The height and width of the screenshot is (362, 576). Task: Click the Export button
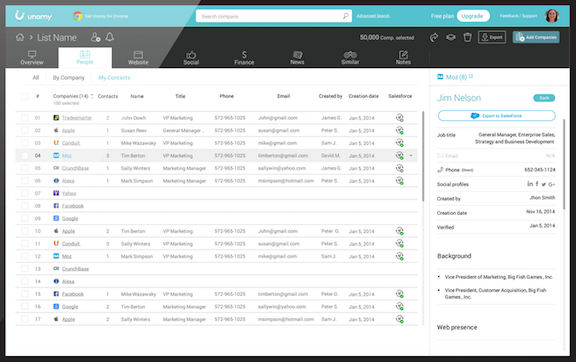[x=492, y=37]
